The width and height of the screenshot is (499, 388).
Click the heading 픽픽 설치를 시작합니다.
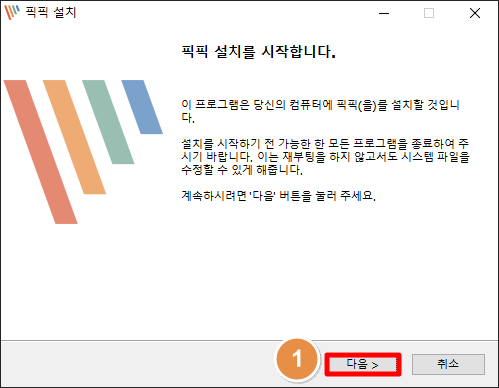click(x=259, y=52)
